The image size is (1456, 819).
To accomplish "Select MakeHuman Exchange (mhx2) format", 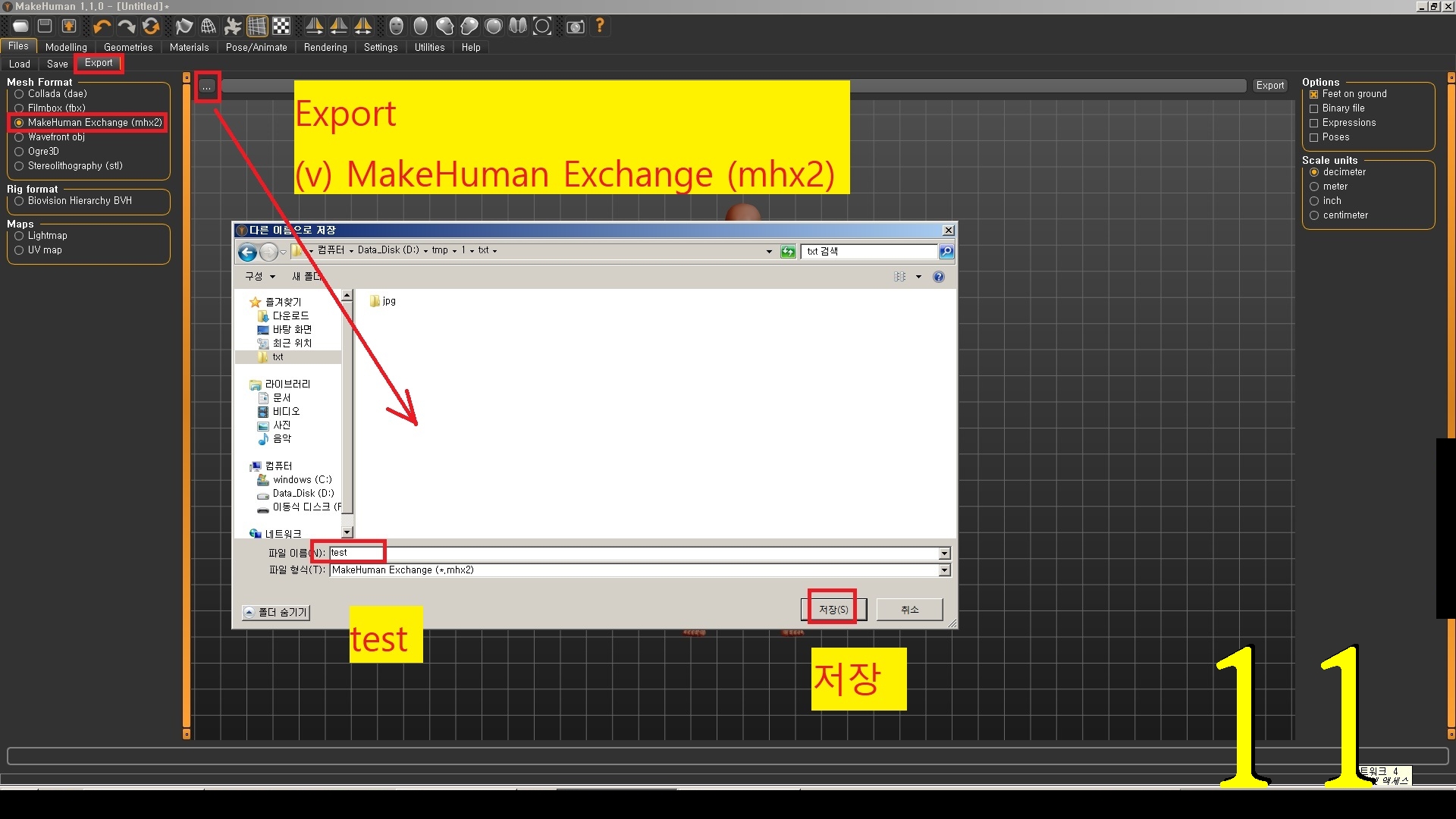I will (88, 123).
